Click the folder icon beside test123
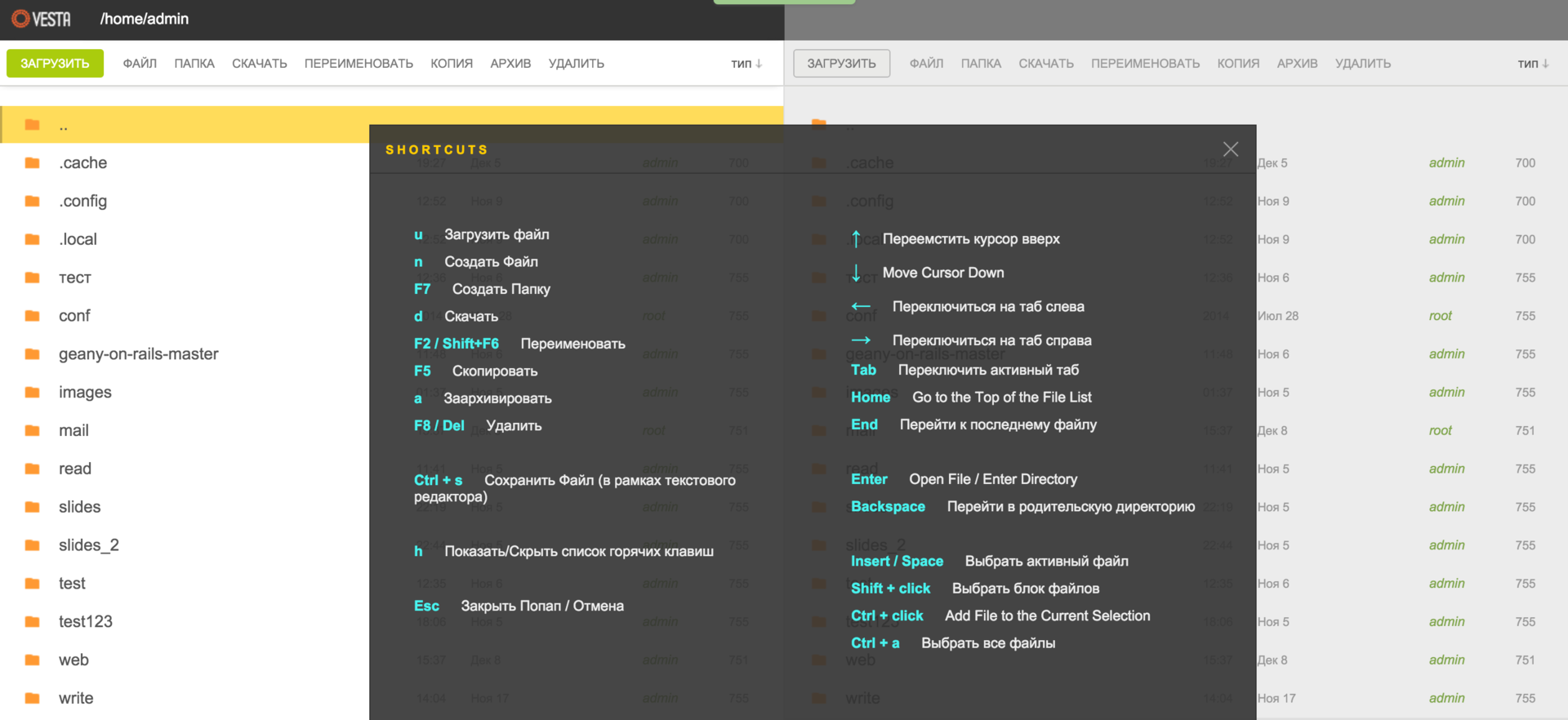1568x720 pixels. tap(33, 622)
